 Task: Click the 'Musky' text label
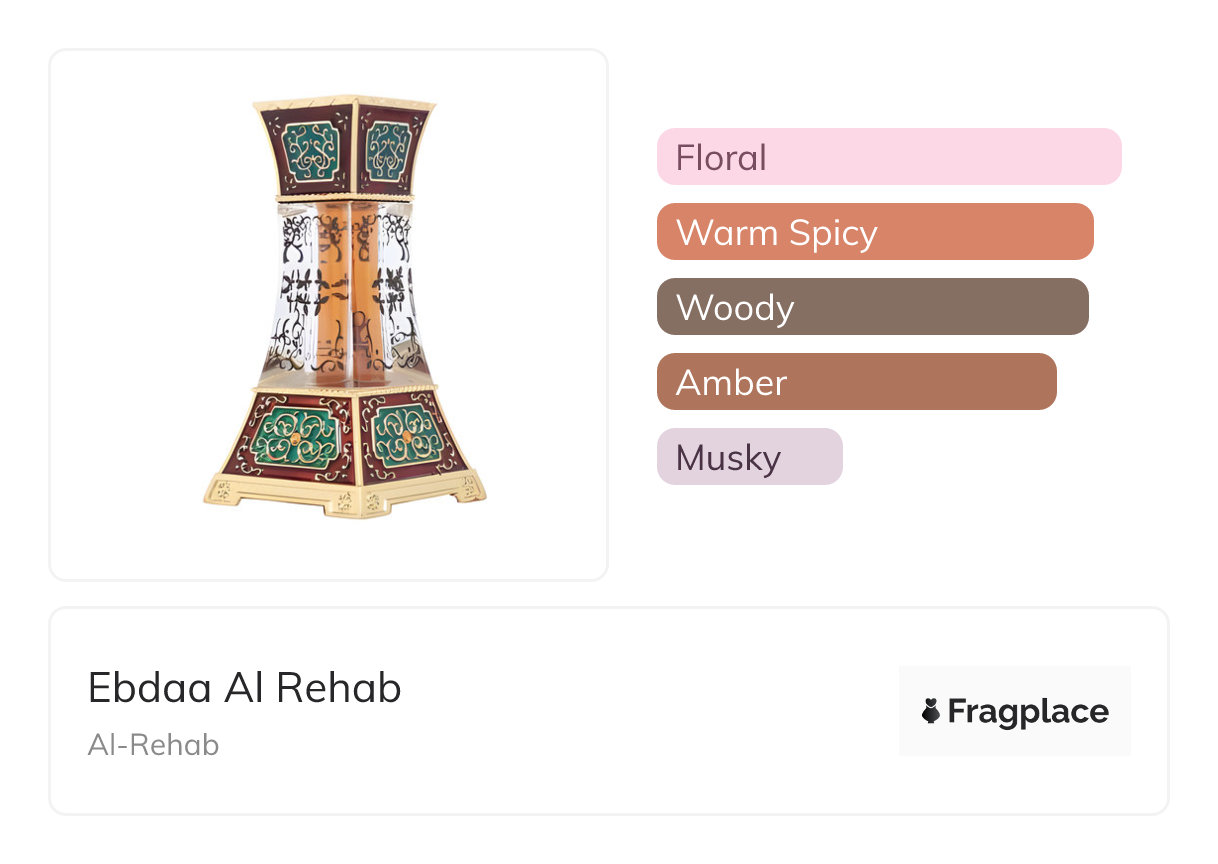click(728, 458)
